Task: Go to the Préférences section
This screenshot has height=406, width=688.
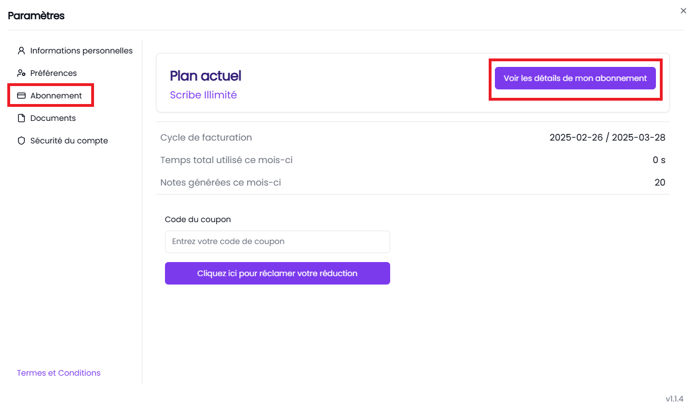Action: tap(53, 73)
